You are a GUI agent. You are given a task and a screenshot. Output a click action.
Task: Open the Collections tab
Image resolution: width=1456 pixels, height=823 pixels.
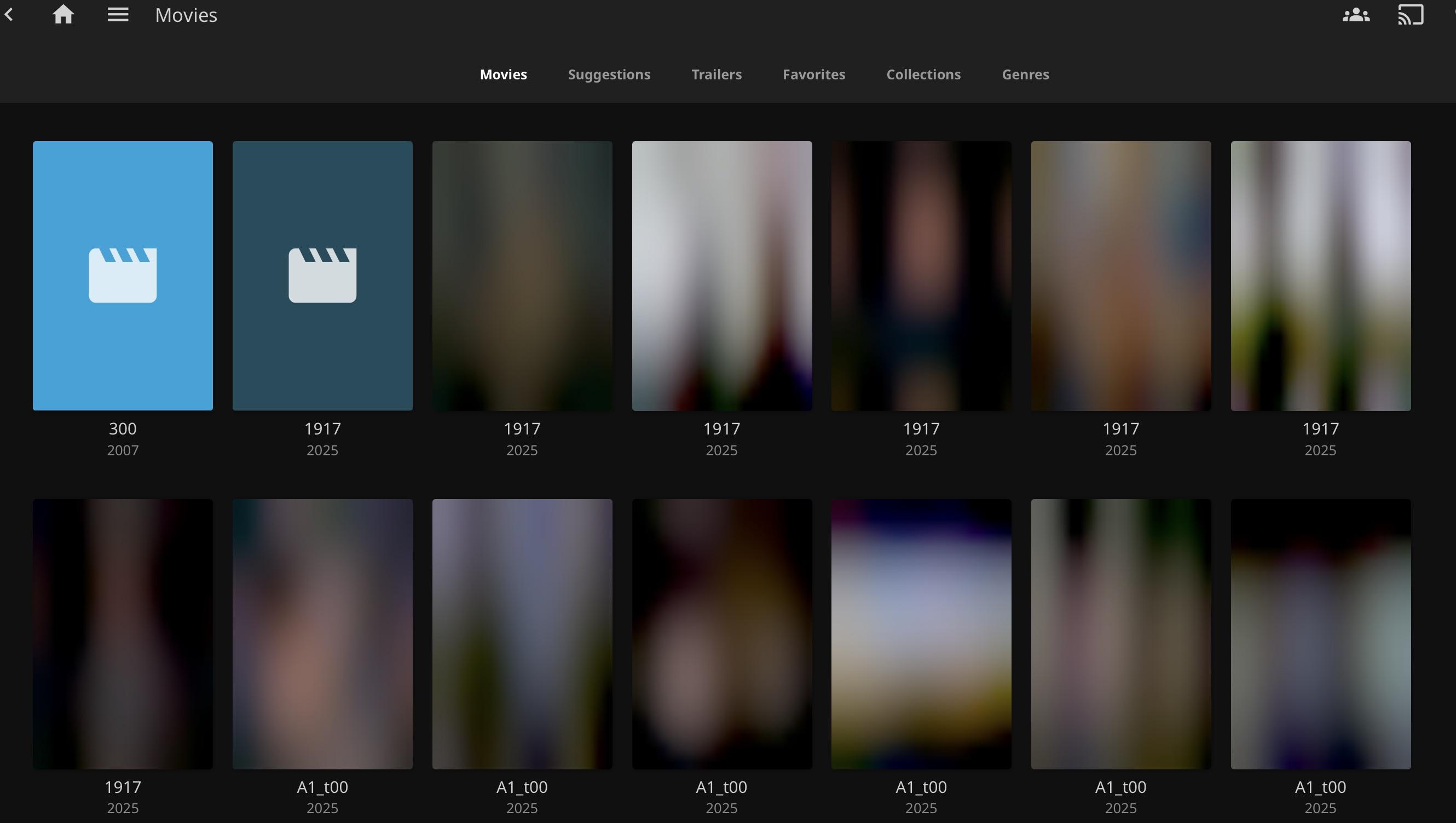coord(923,74)
